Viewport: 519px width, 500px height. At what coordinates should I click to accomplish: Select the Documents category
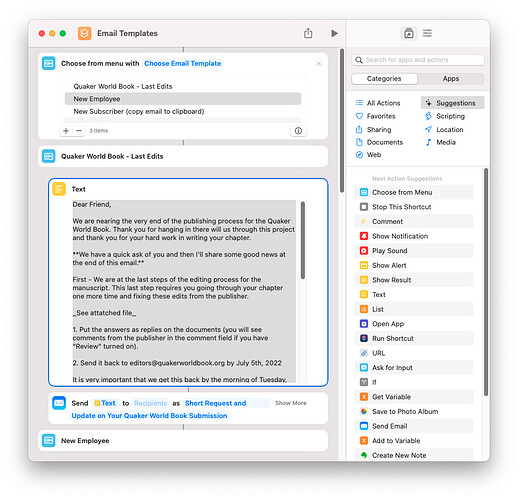pyautogui.click(x=379, y=142)
